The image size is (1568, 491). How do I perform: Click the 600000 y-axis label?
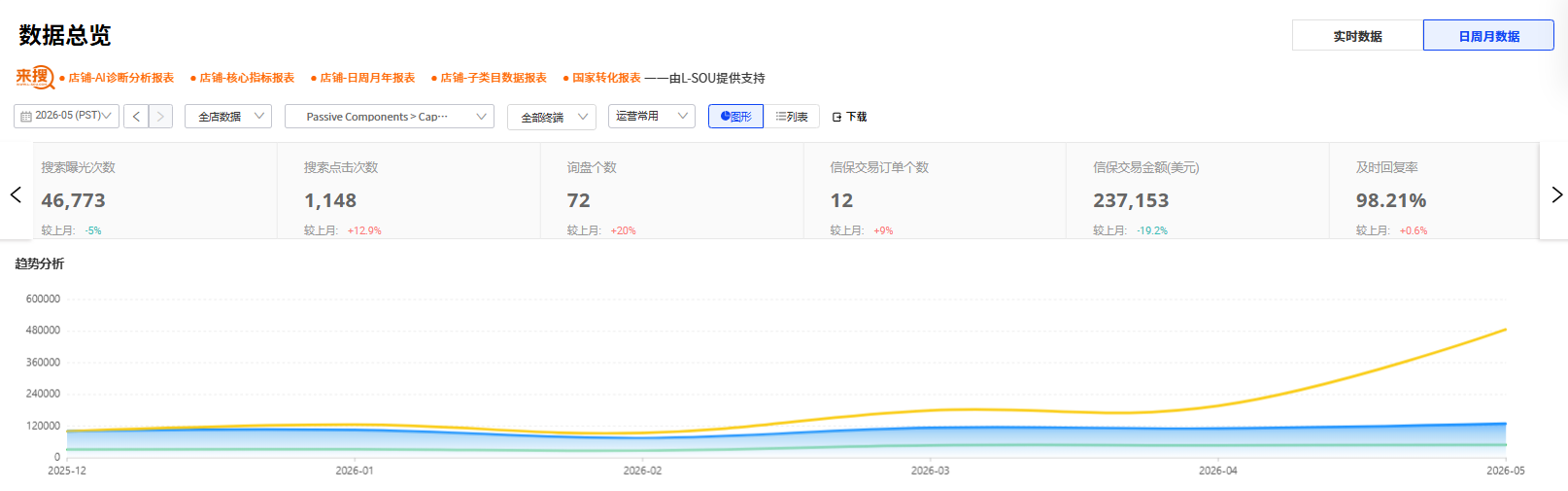point(43,299)
